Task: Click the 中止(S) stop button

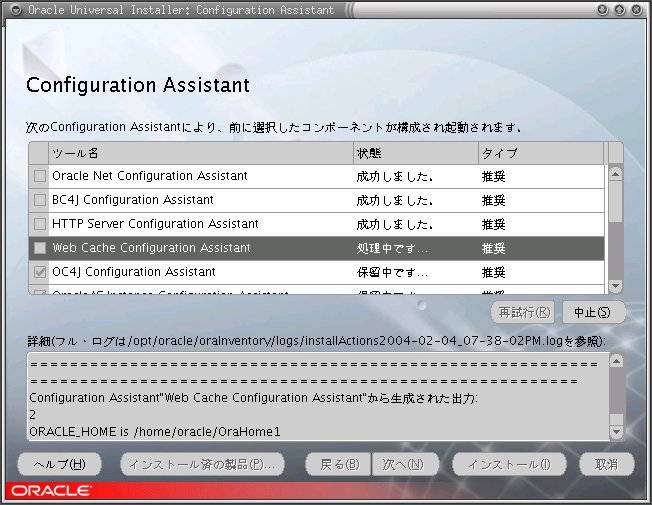Action: click(593, 312)
